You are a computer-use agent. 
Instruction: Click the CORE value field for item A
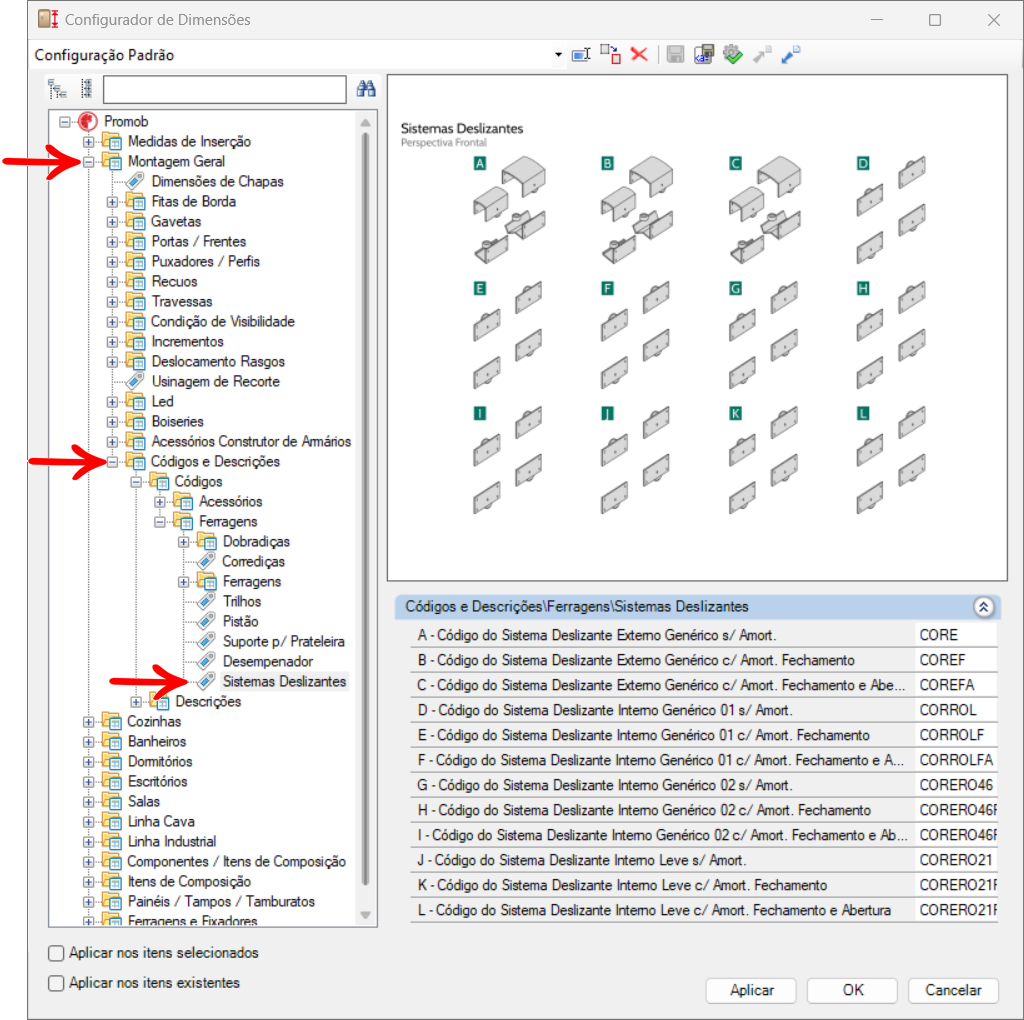point(955,635)
